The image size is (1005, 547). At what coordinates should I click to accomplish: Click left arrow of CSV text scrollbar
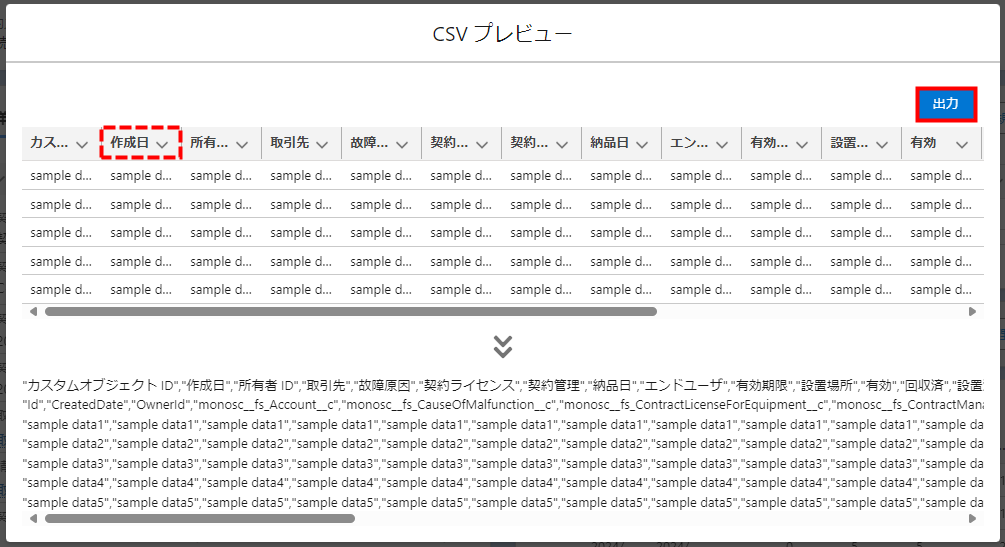coord(33,519)
